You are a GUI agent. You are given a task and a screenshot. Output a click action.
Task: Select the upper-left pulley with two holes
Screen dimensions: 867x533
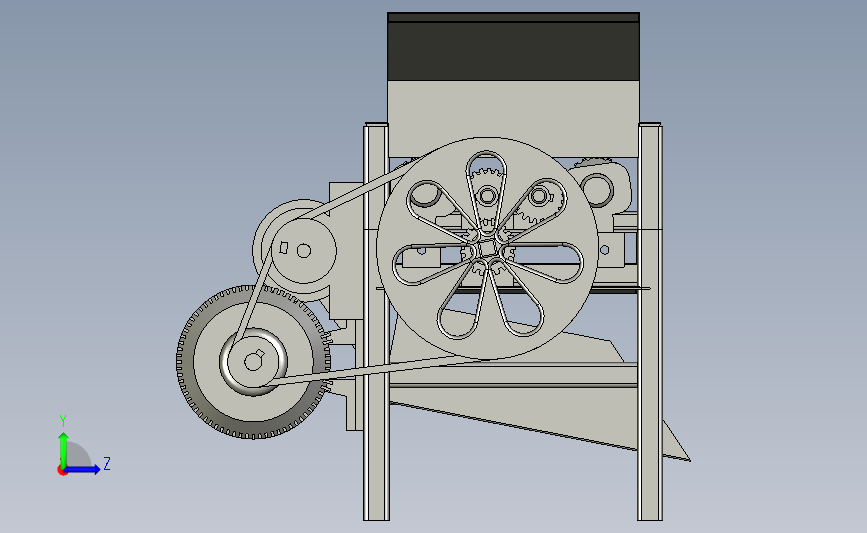[303, 250]
